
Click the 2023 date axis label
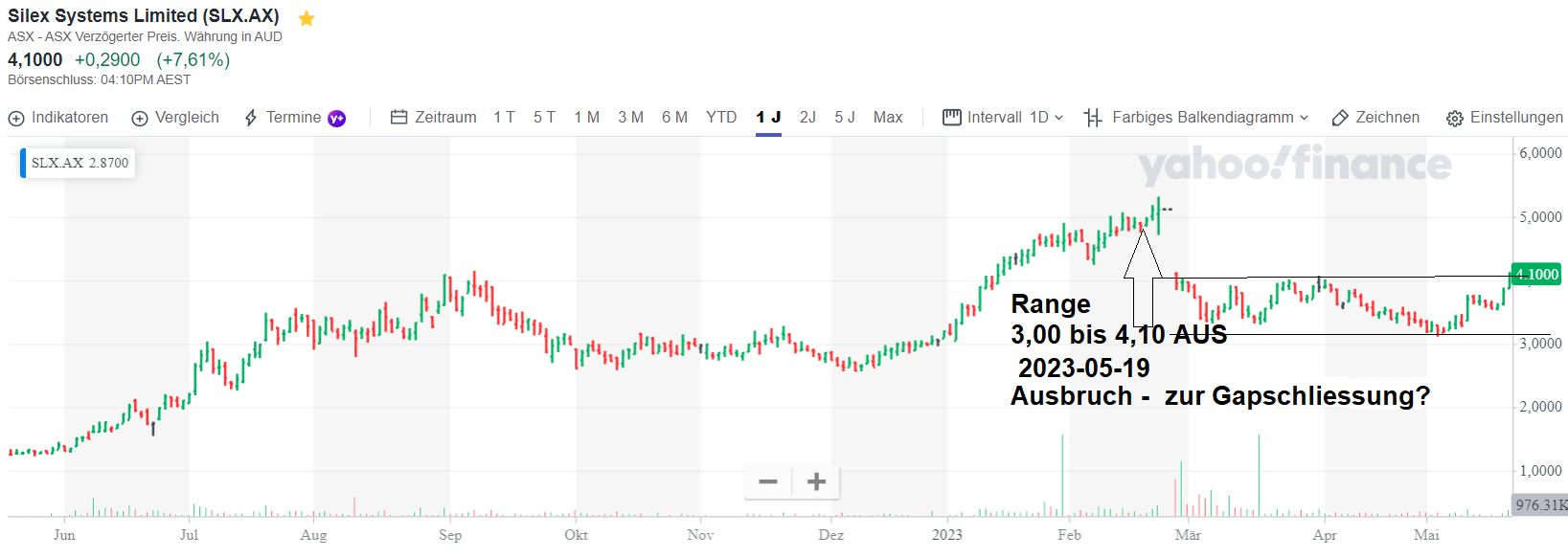[947, 535]
